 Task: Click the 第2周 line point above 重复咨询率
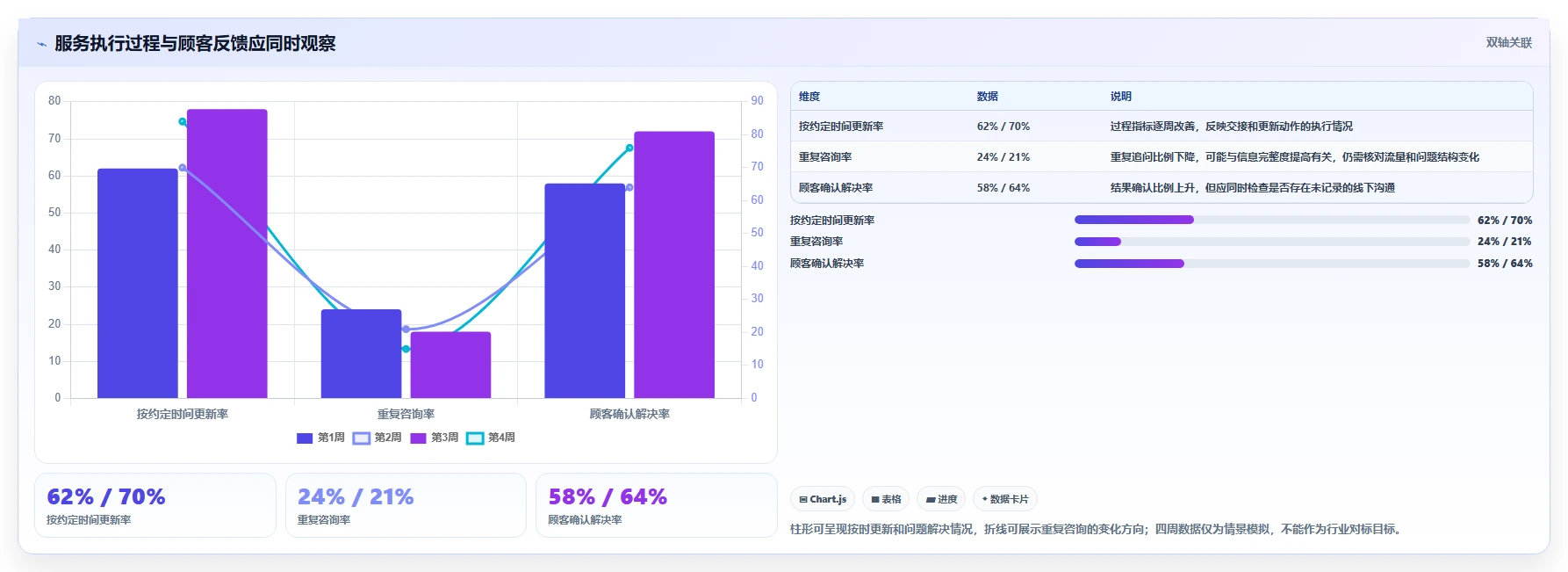(x=406, y=329)
